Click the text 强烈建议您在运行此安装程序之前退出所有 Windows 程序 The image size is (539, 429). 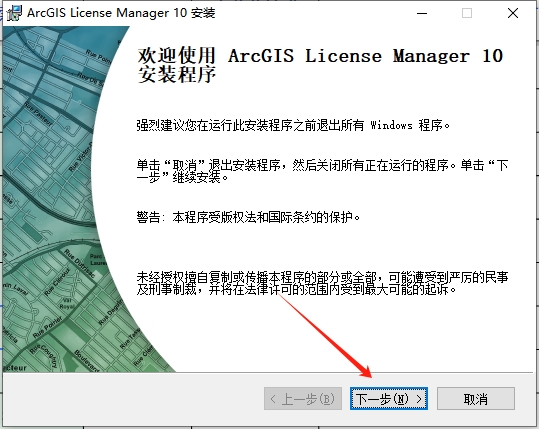coord(293,125)
